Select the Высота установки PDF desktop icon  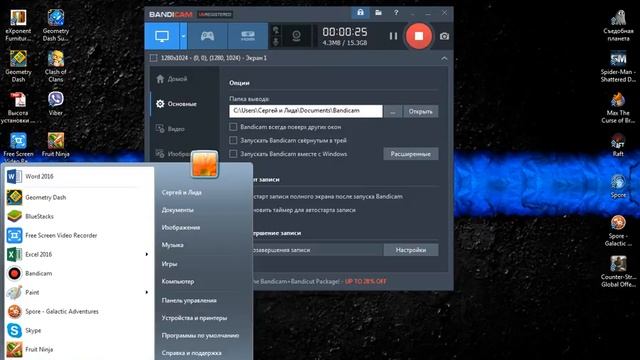point(18,108)
